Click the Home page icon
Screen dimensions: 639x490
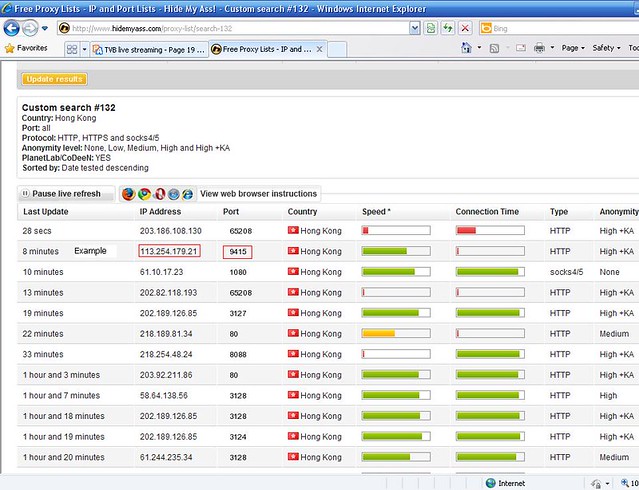point(466,48)
